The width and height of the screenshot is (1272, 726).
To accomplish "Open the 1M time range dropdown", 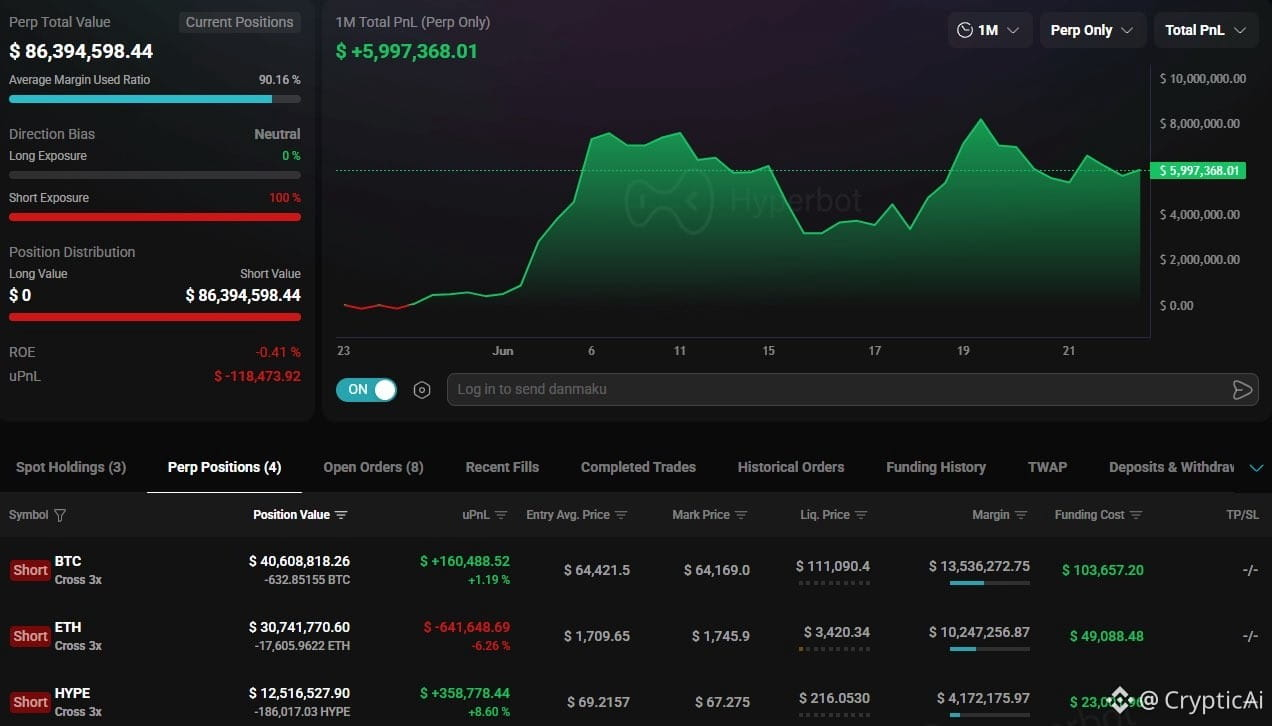I will (x=990, y=30).
